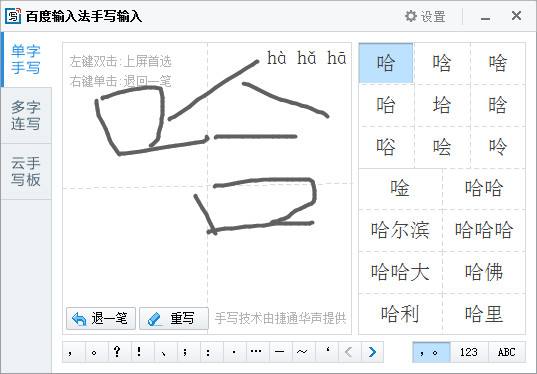Screen dimensions: 537x374
Task: Select phrase candidate 哈哈哈
Action: [484, 230]
